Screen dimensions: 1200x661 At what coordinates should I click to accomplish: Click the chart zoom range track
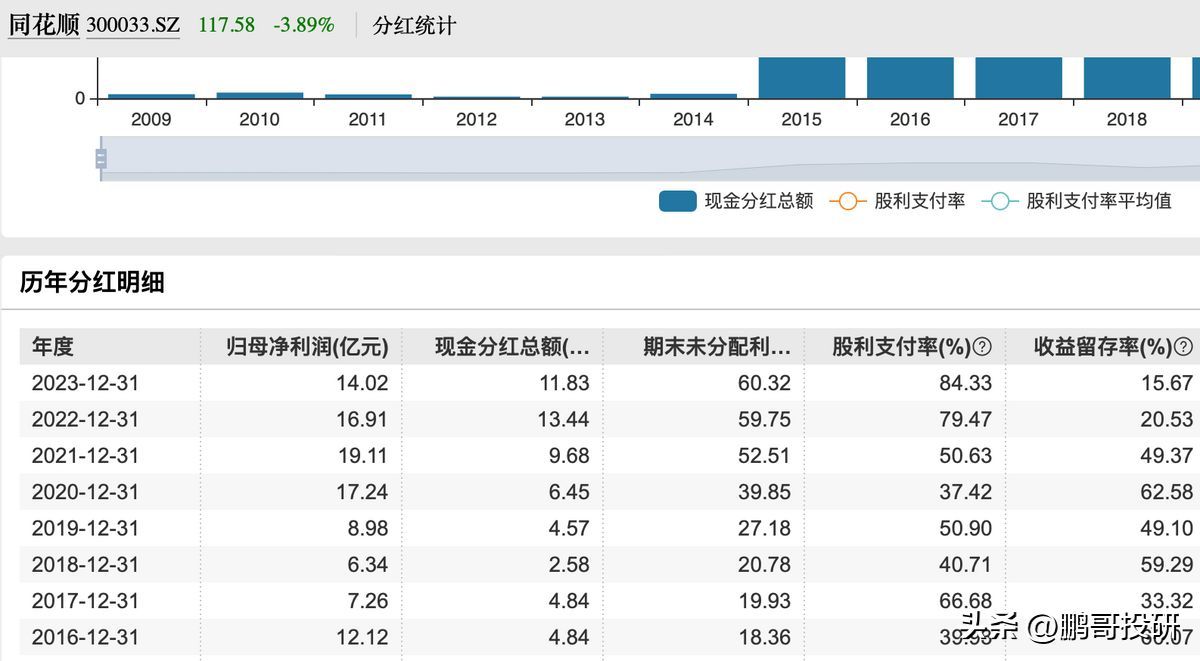click(650, 158)
